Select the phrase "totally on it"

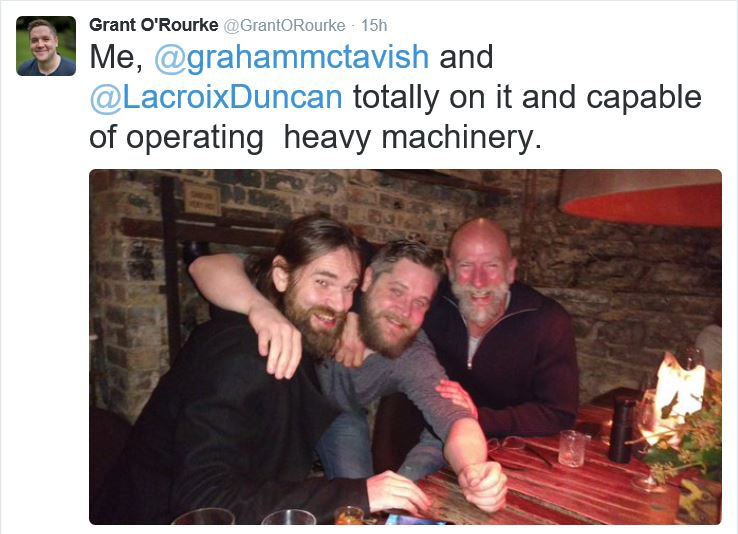tap(430, 97)
